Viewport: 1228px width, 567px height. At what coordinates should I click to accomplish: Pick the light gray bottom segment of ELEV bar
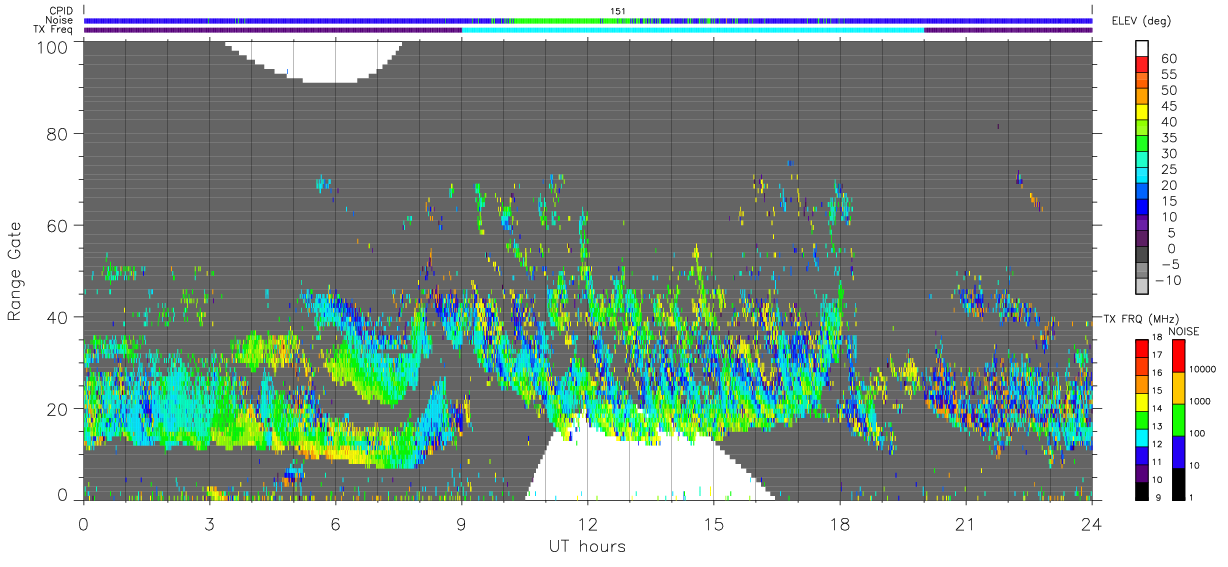click(1142, 288)
